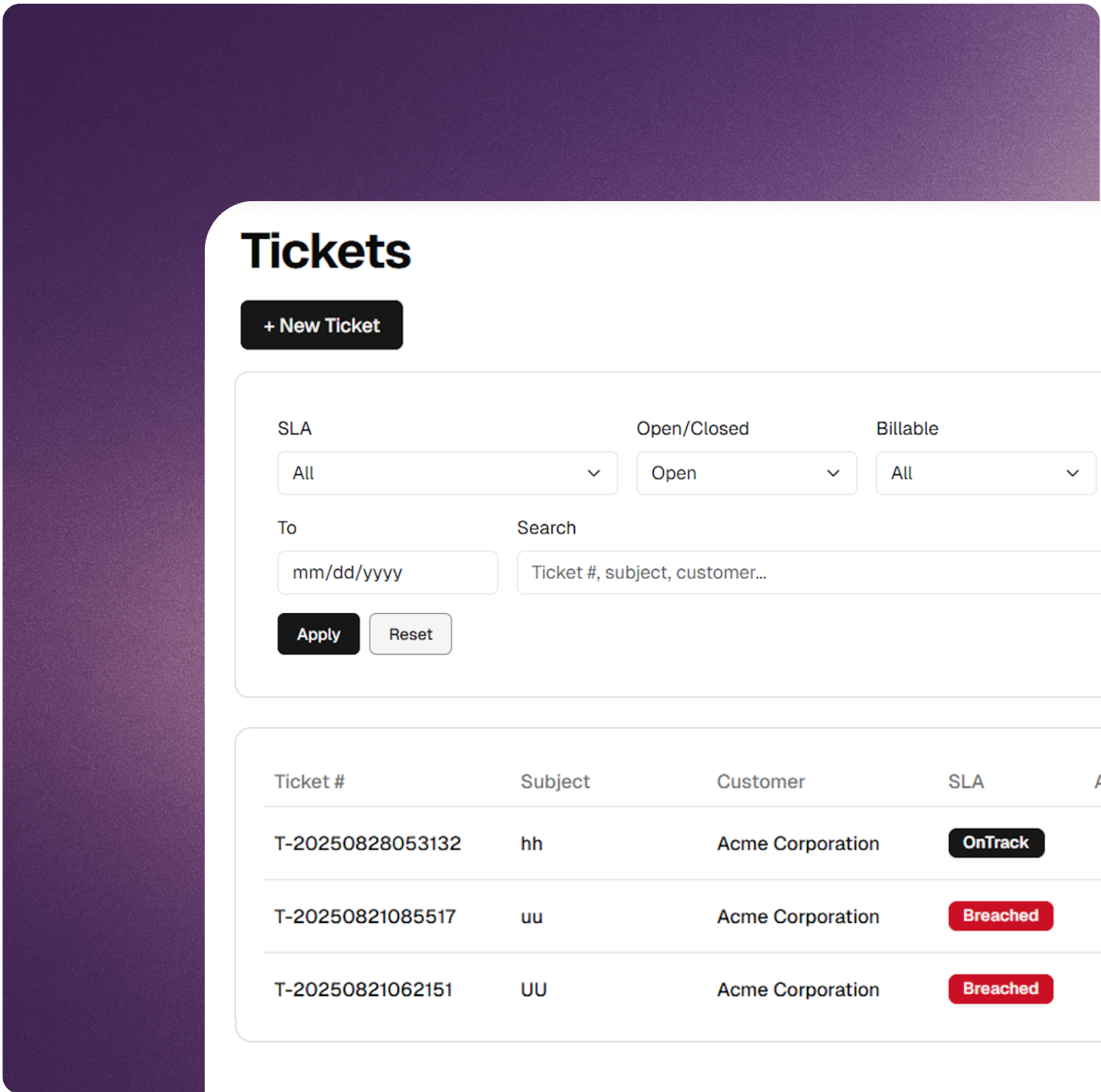The image size is (1101, 1092).
Task: Click the Subject column header
Action: click(x=555, y=781)
